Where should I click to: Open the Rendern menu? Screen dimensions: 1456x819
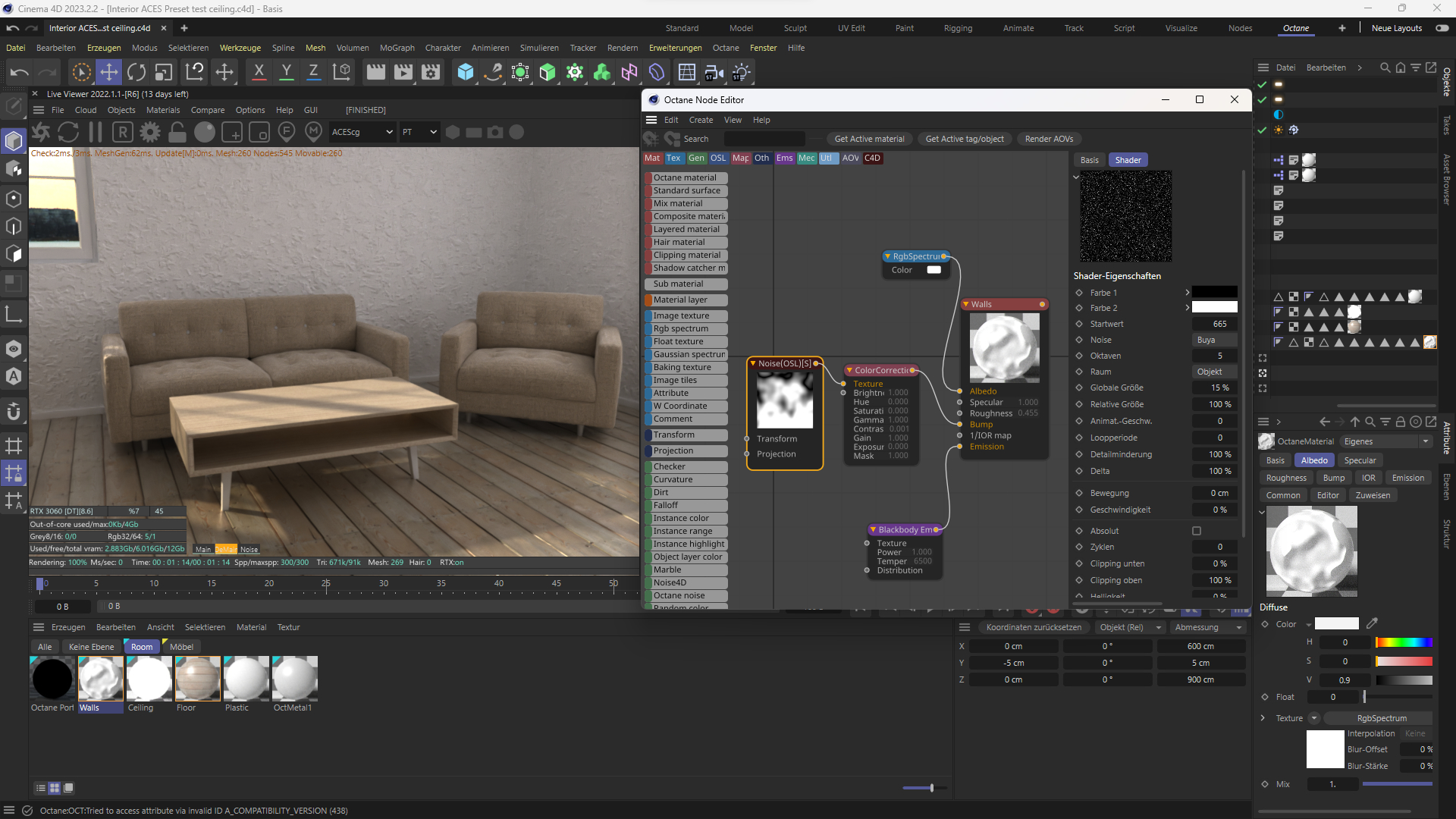[622, 48]
